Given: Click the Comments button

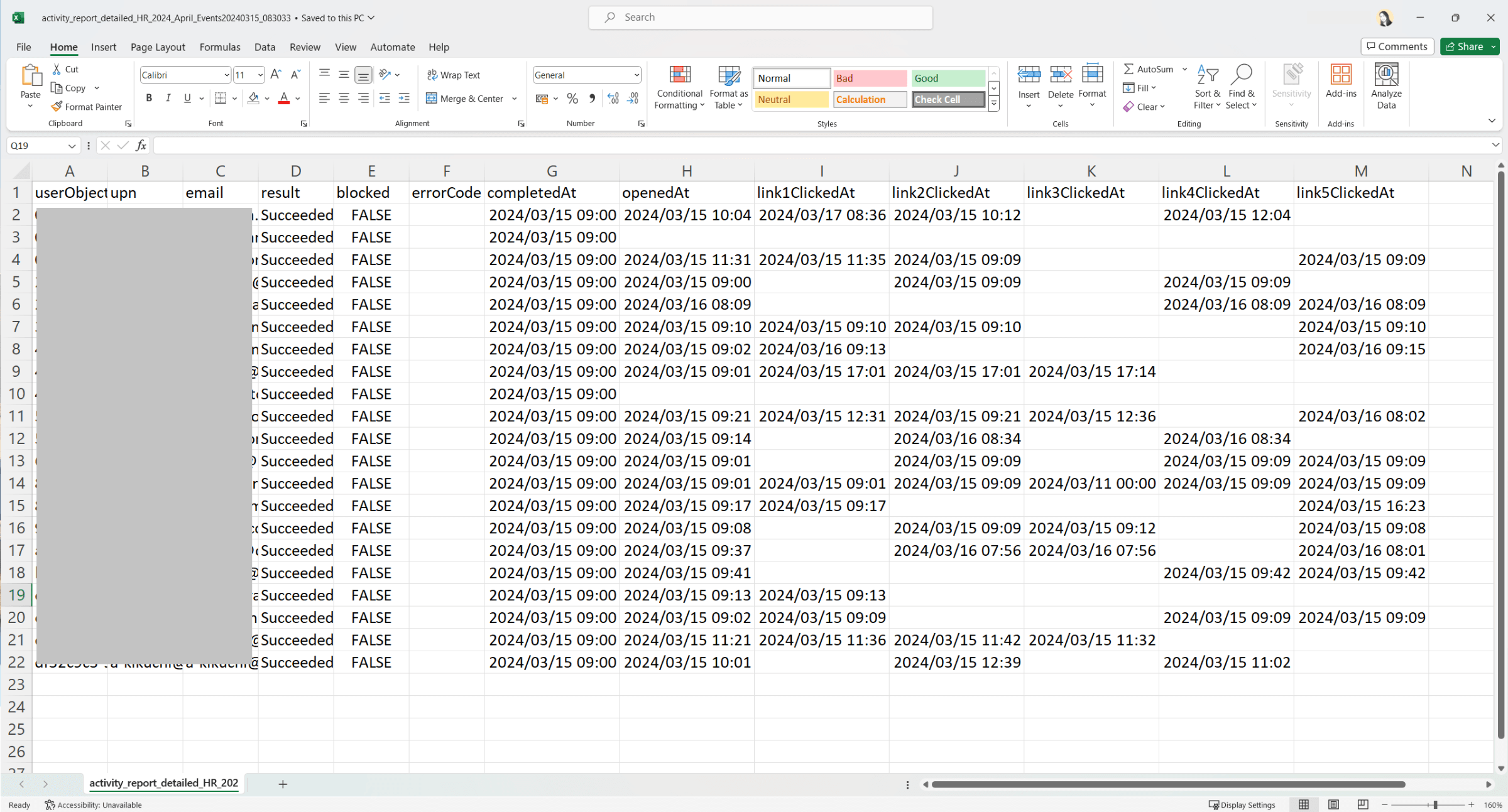Looking at the screenshot, I should tap(1397, 46).
